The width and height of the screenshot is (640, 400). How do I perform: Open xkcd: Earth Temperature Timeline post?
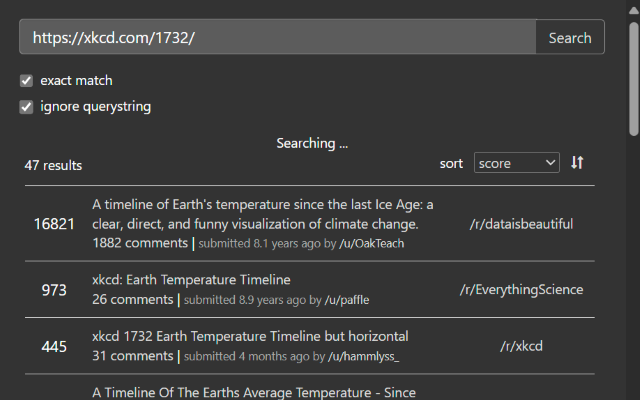point(191,280)
